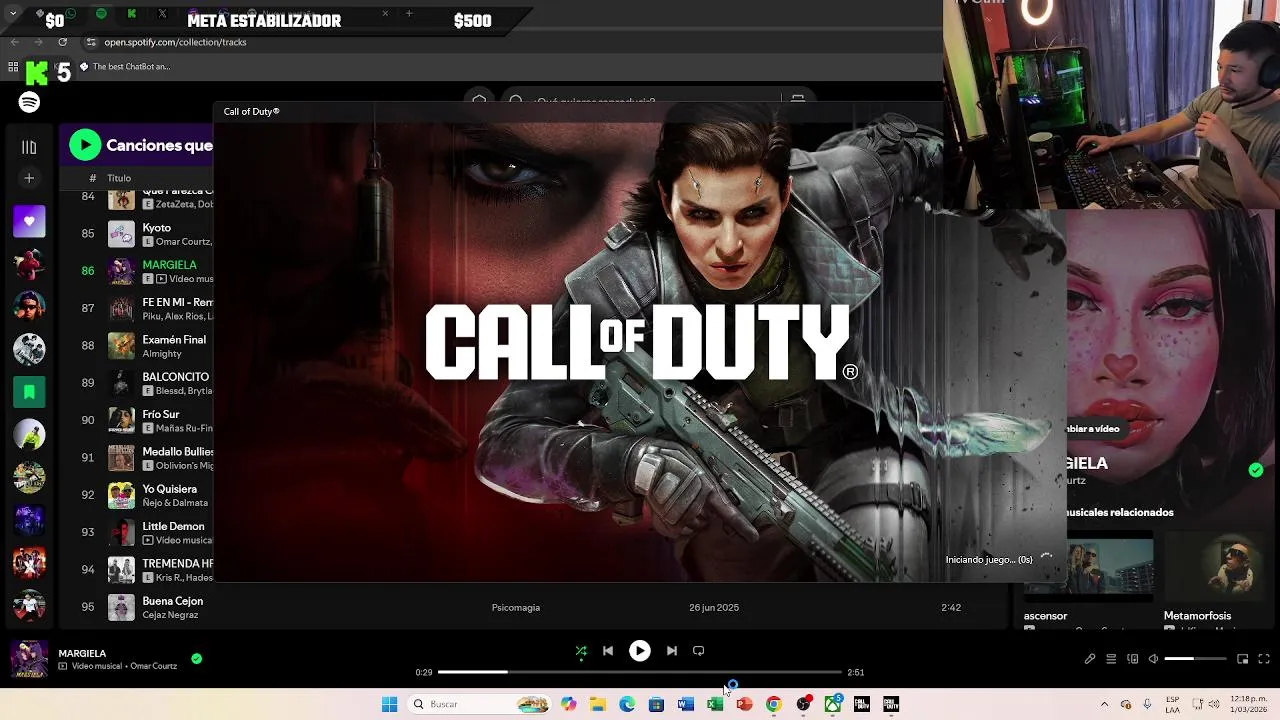Viewport: 1280px width, 720px height.
Task: Skip to next track
Action: (672, 651)
